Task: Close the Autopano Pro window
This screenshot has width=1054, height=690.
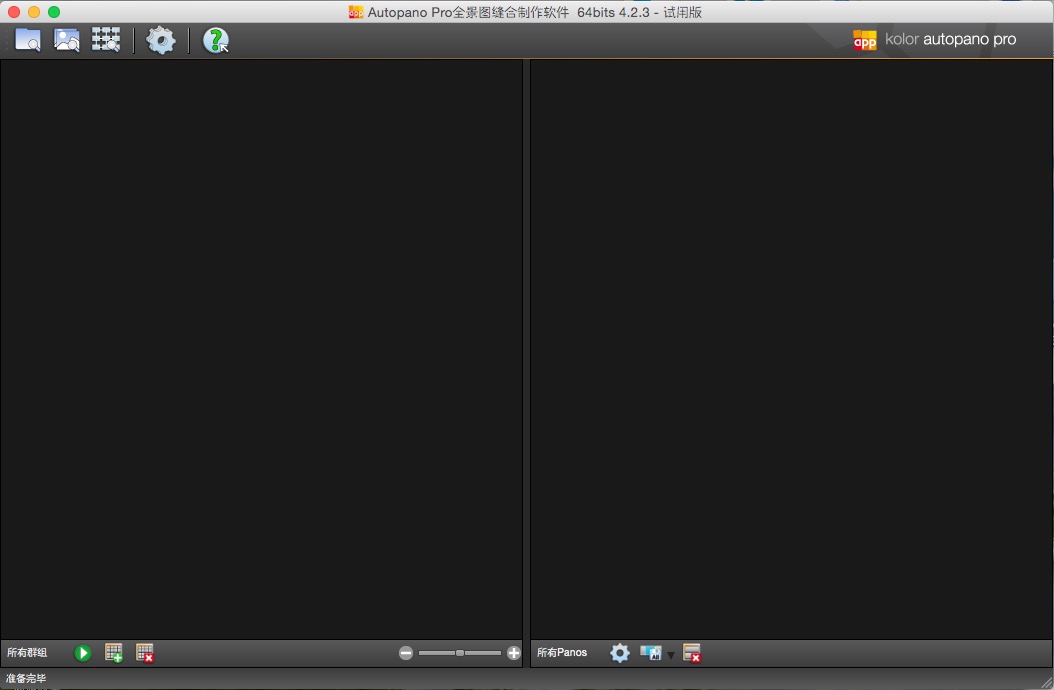Action: click(x=13, y=12)
